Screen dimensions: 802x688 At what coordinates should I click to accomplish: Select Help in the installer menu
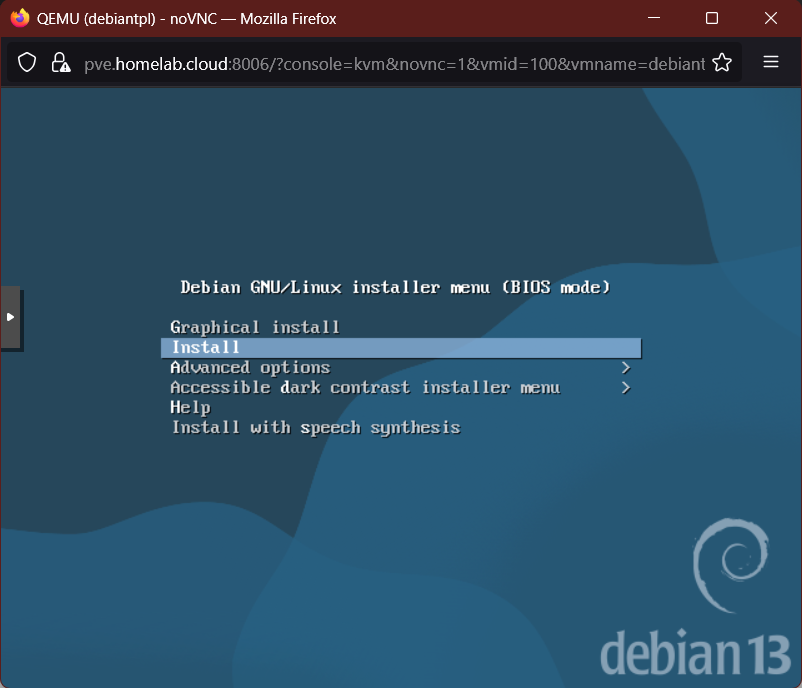pyautogui.click(x=190, y=407)
